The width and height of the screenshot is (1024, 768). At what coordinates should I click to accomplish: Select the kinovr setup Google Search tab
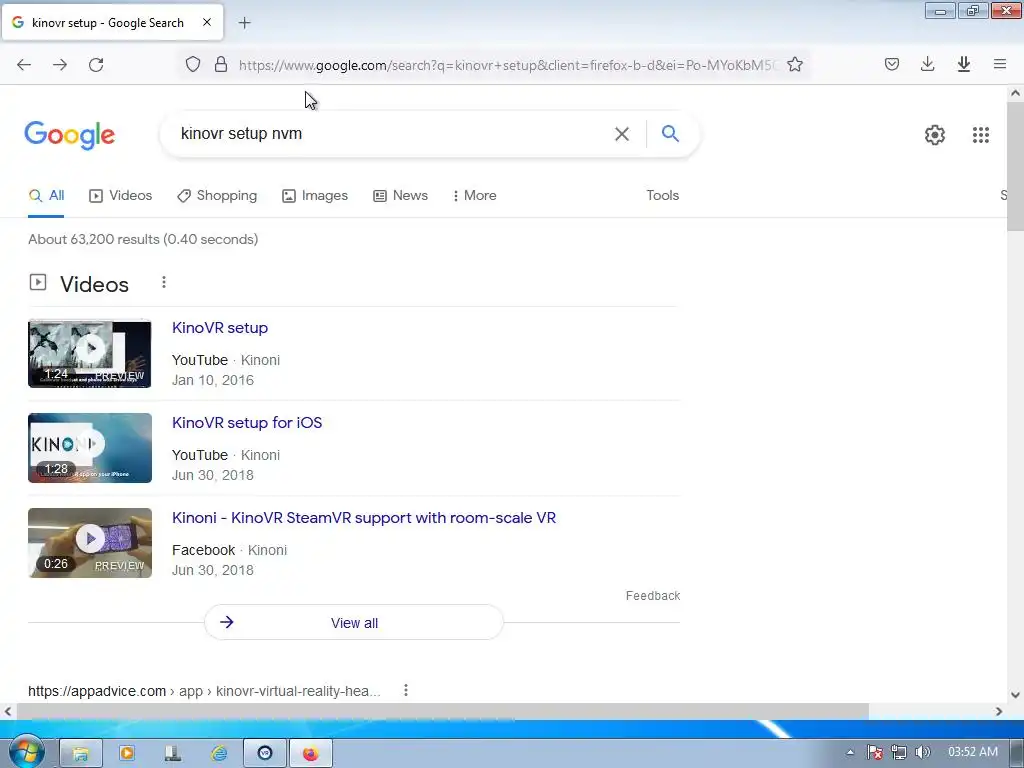tap(112, 22)
